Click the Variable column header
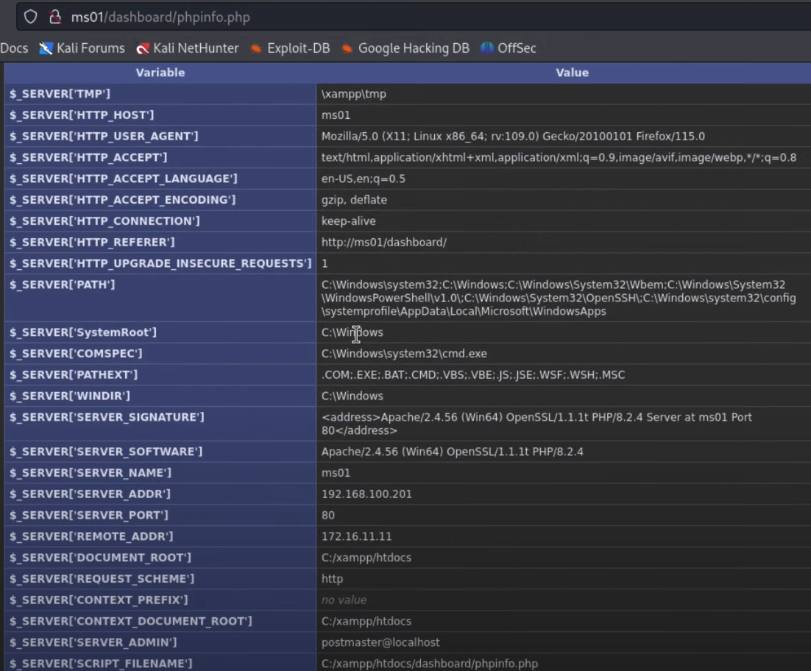811x671 pixels. pos(160,72)
